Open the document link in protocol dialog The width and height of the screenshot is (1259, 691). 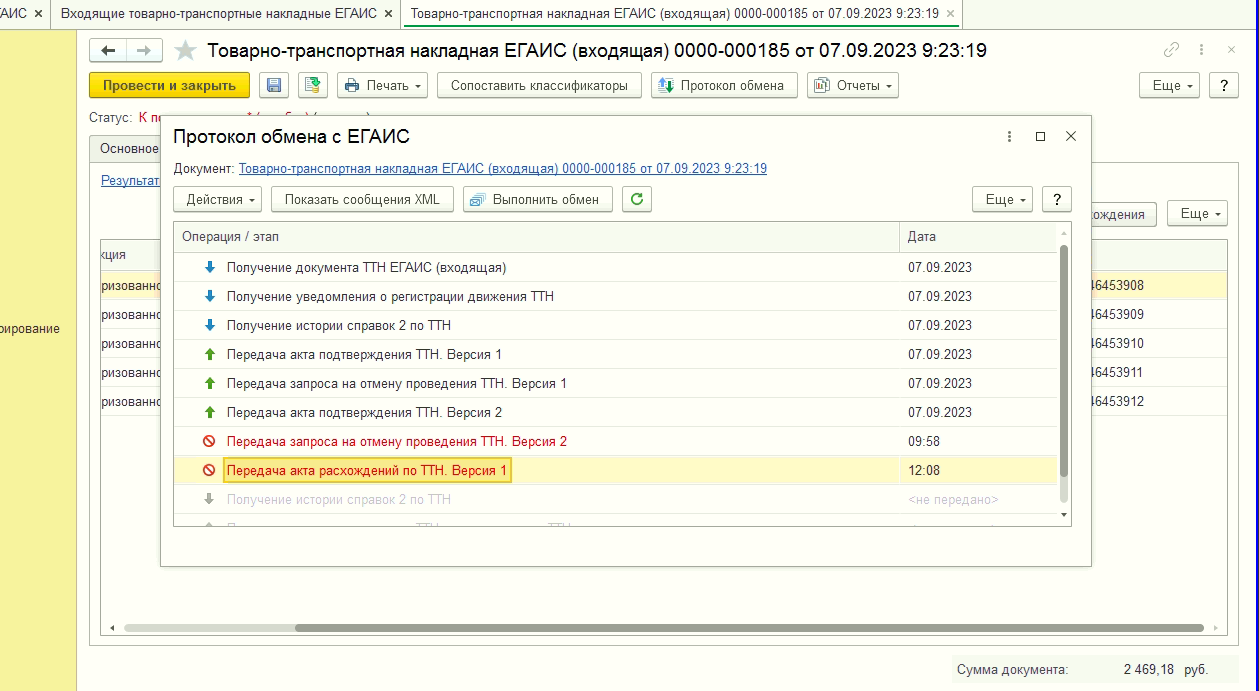503,169
